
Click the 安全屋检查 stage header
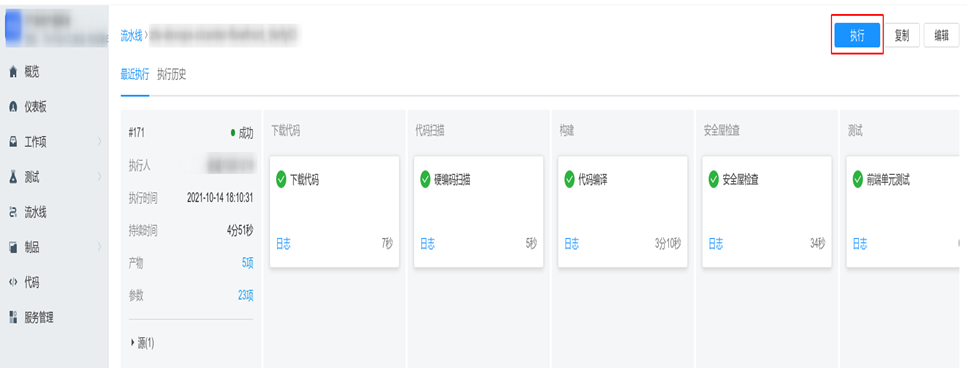click(722, 131)
